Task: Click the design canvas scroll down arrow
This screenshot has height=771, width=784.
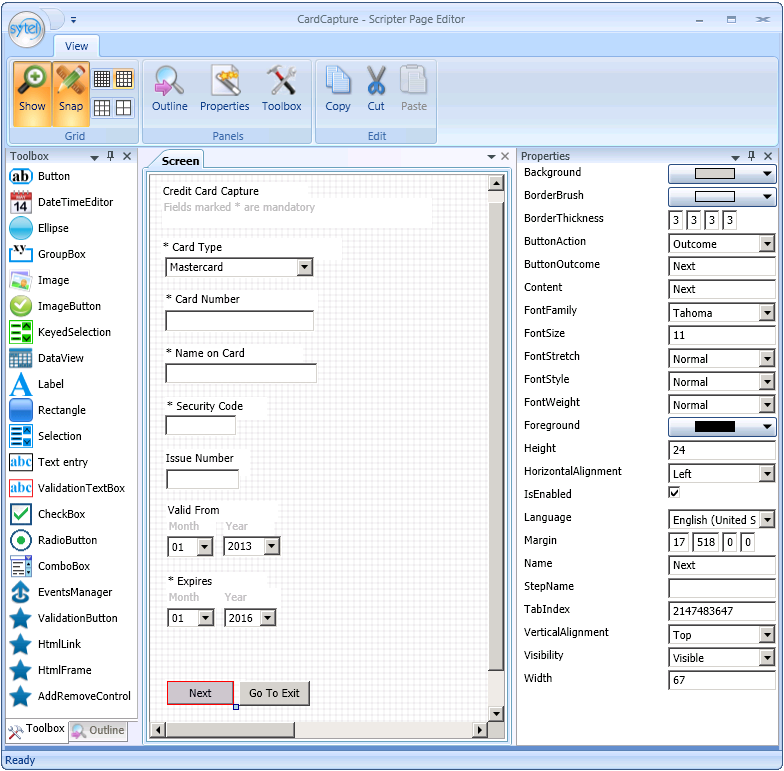Action: (496, 714)
